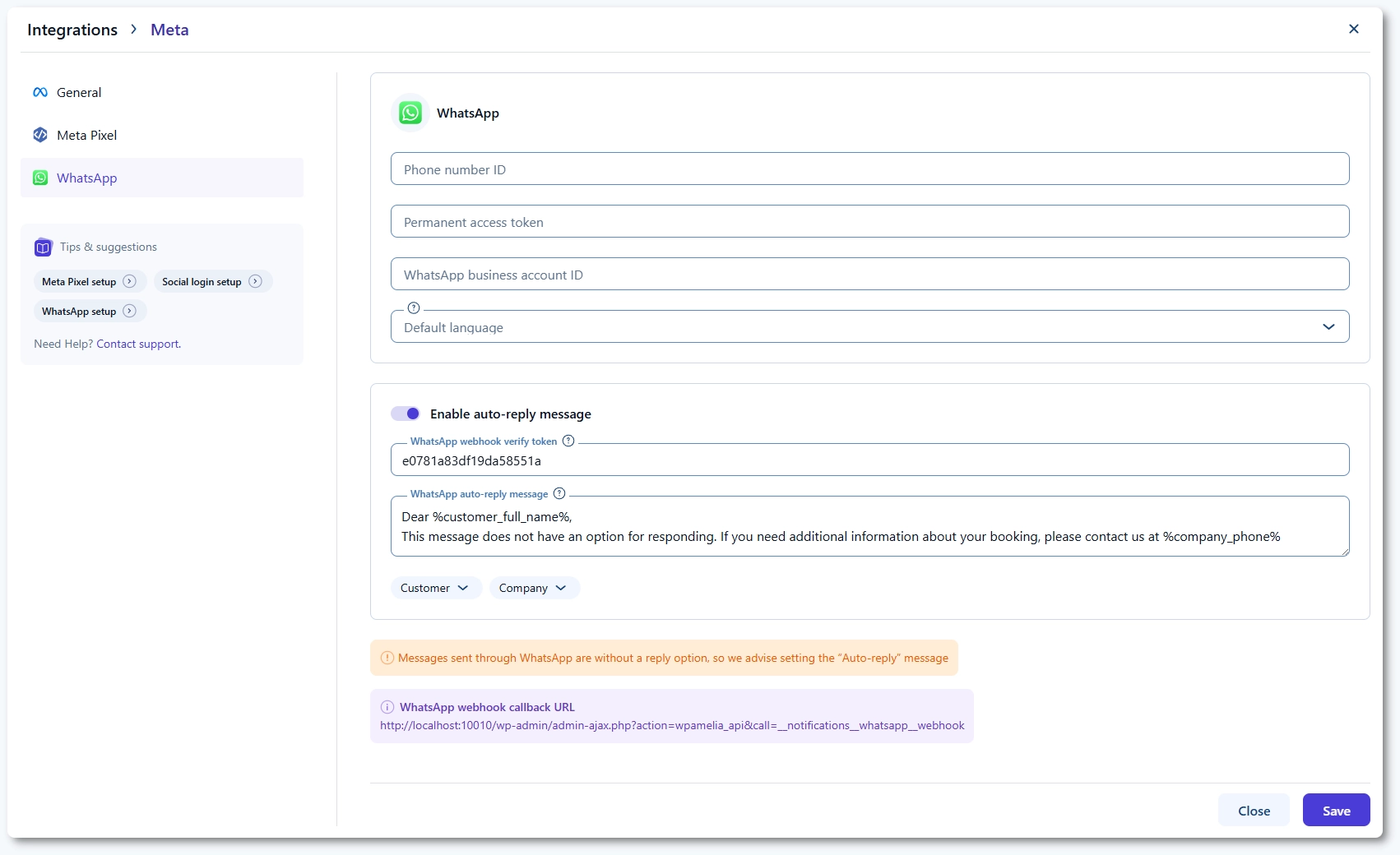1400x855 pixels.
Task: Disable the auto-reply message toggle
Action: click(x=406, y=414)
